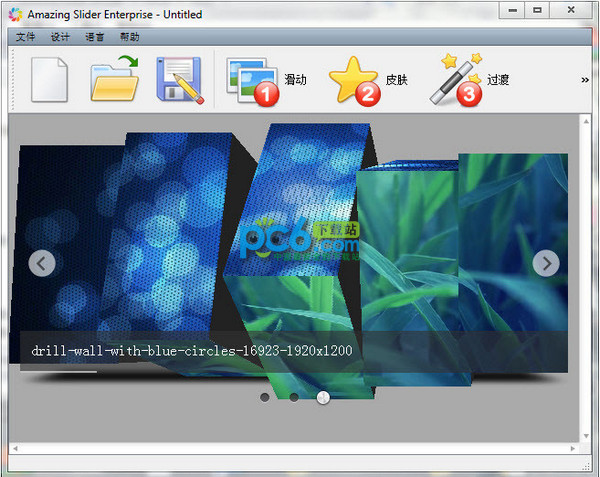Open the 帮助 menu

click(x=129, y=37)
